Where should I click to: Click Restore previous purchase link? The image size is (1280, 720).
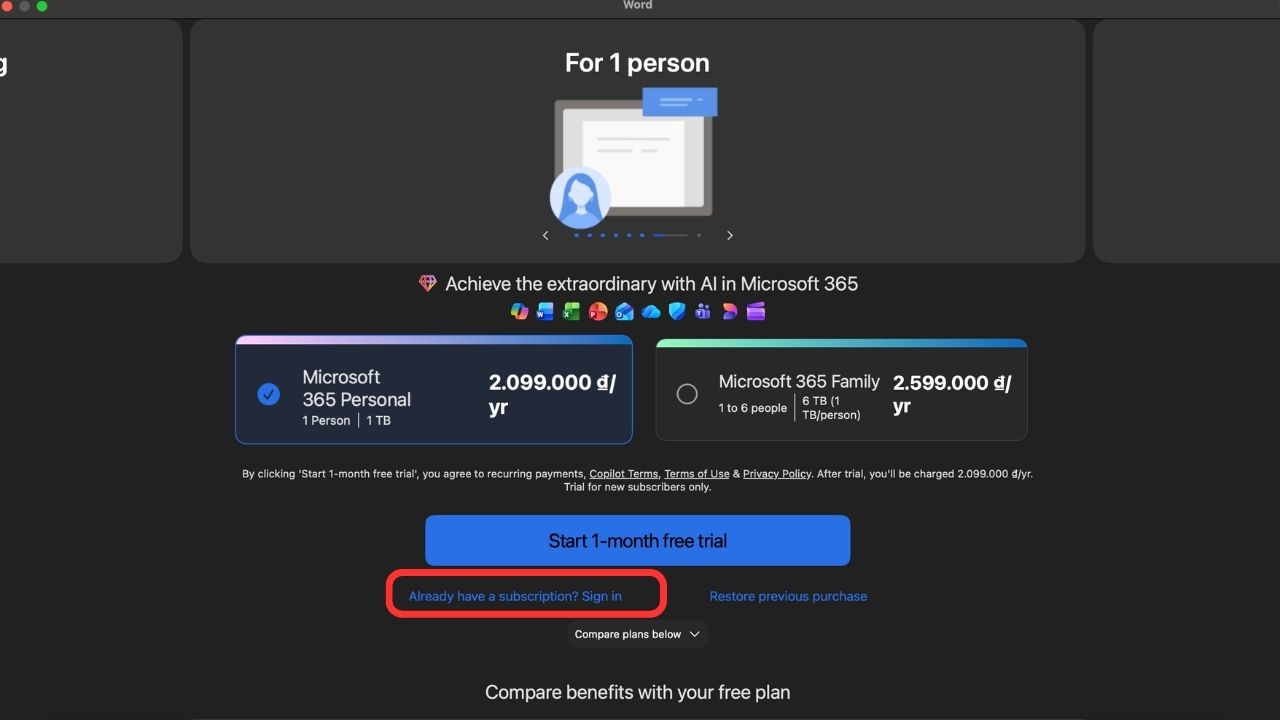[788, 596]
